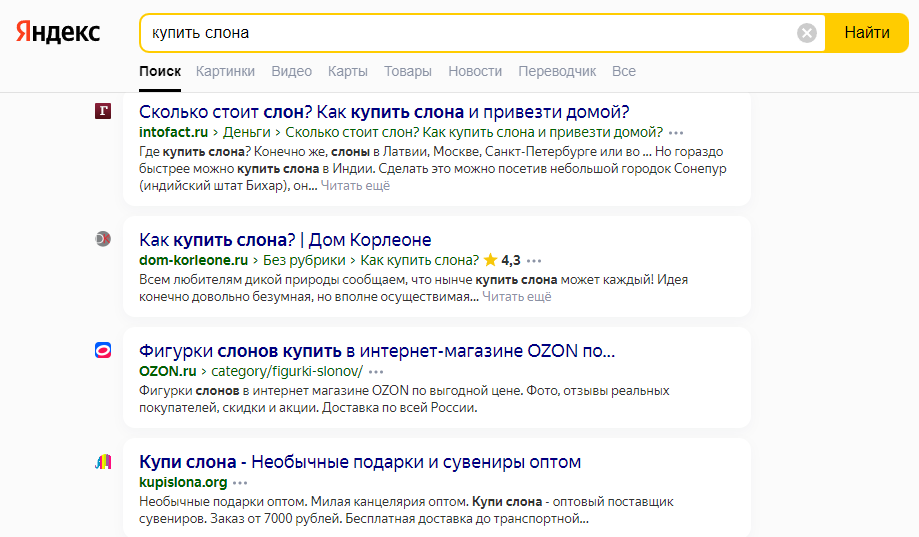Click the dom-korleone.ru site favicon
Screen dimensions: 919x537
coord(103,239)
